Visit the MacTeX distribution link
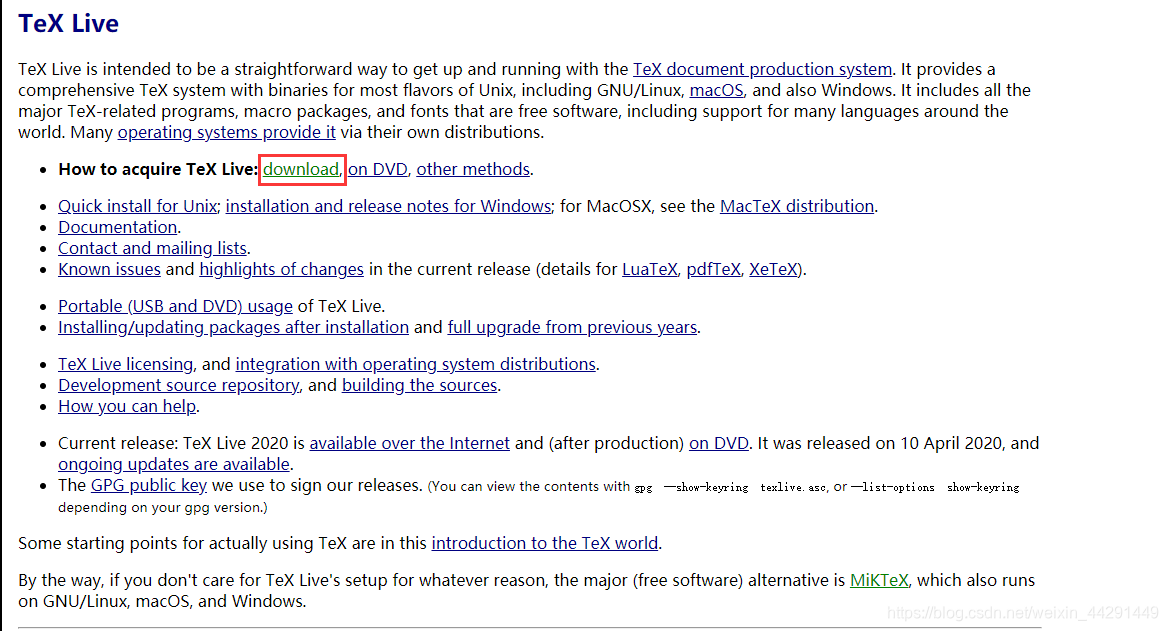 point(797,206)
